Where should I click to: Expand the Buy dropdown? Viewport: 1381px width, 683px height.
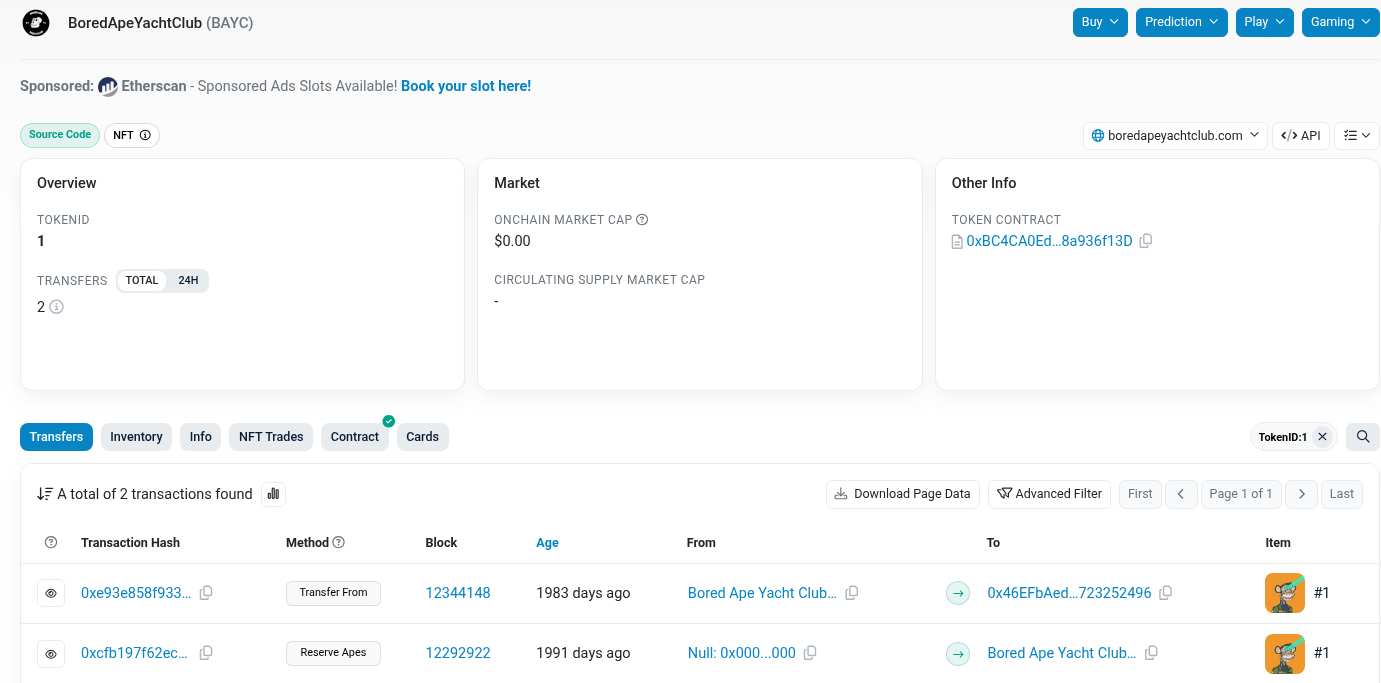click(x=1100, y=22)
